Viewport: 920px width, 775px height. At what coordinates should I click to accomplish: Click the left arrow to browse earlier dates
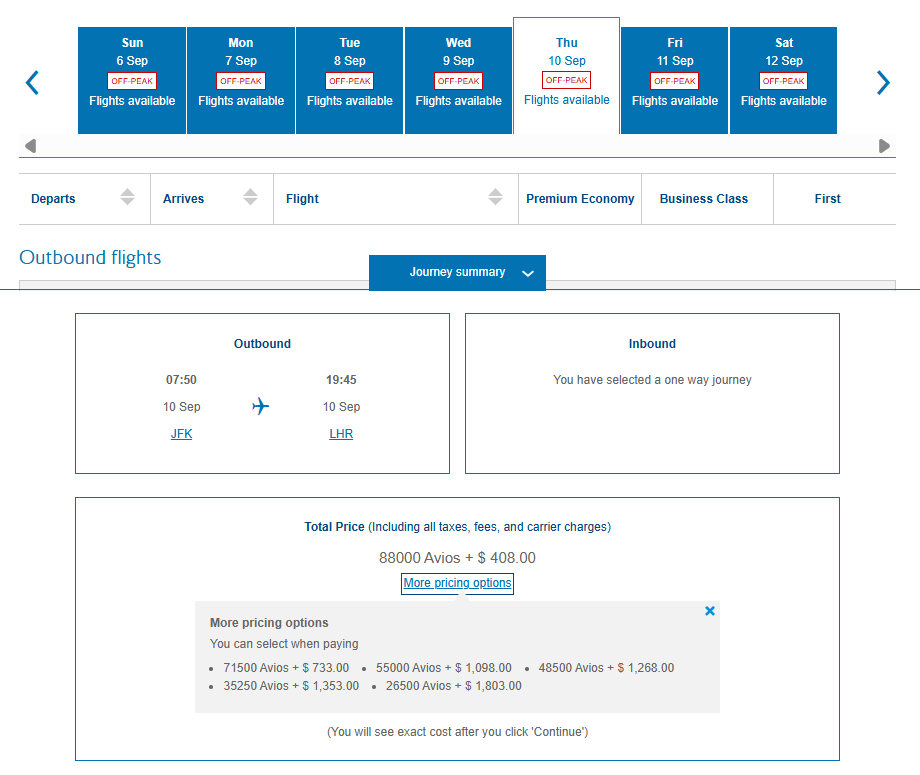[x=31, y=83]
